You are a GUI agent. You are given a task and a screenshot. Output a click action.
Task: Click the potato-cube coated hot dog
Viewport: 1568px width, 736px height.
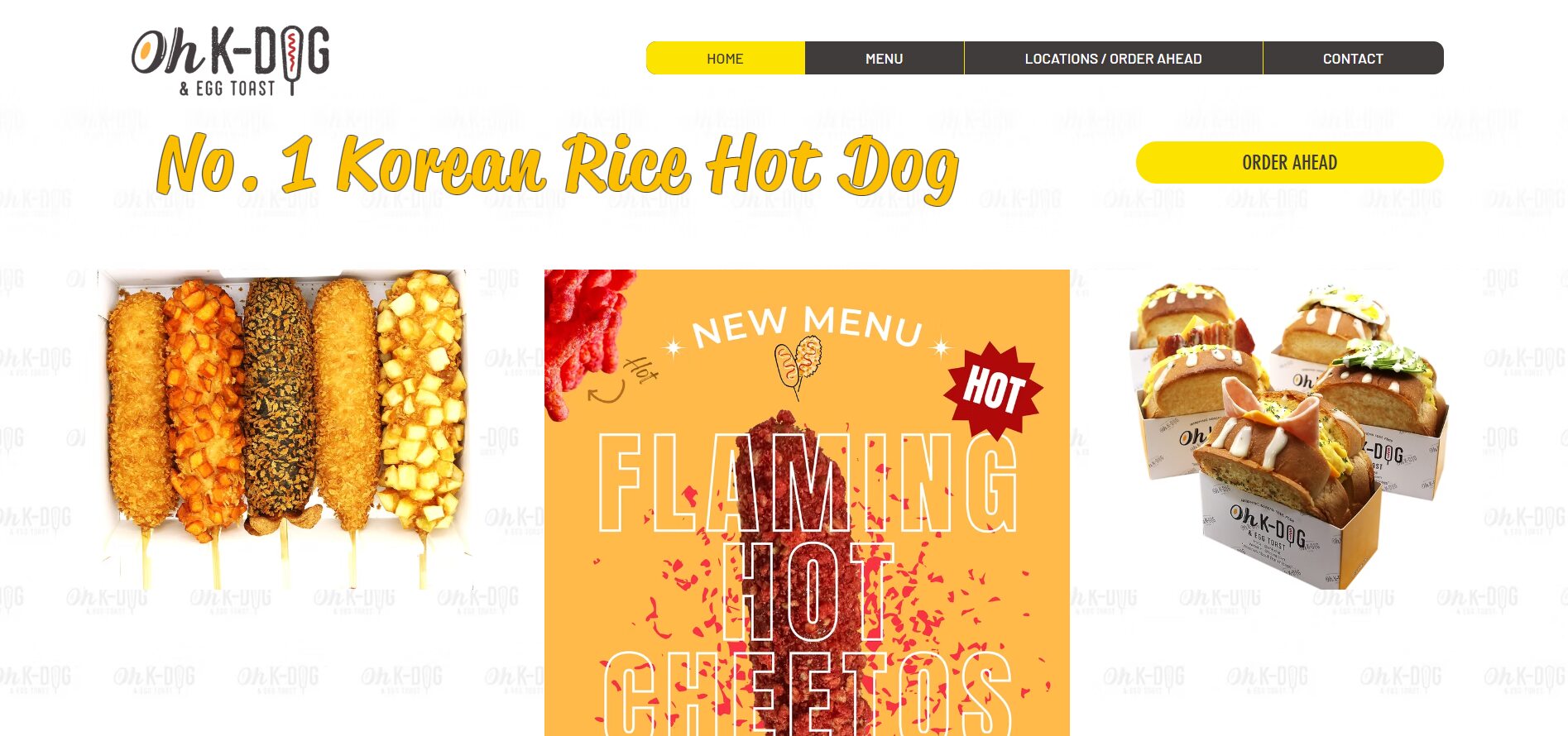tap(423, 402)
